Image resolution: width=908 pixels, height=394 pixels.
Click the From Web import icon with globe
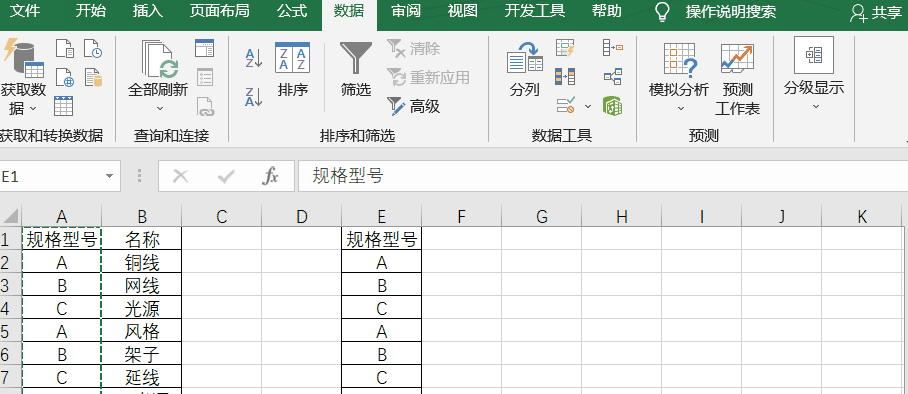click(x=65, y=77)
